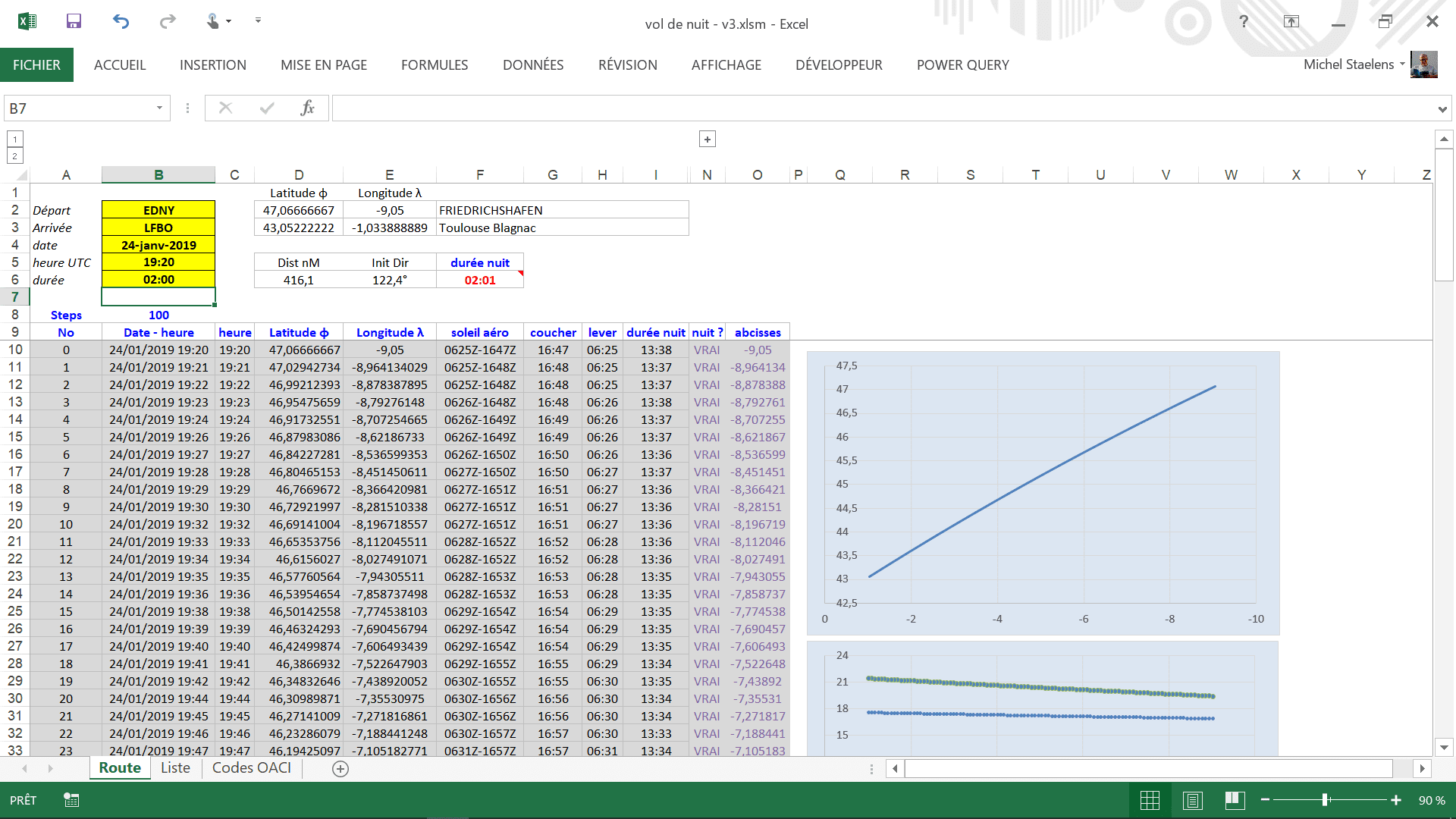This screenshot has width=1456, height=819.
Task: Switch to Page Break Preview view
Action: (1235, 800)
